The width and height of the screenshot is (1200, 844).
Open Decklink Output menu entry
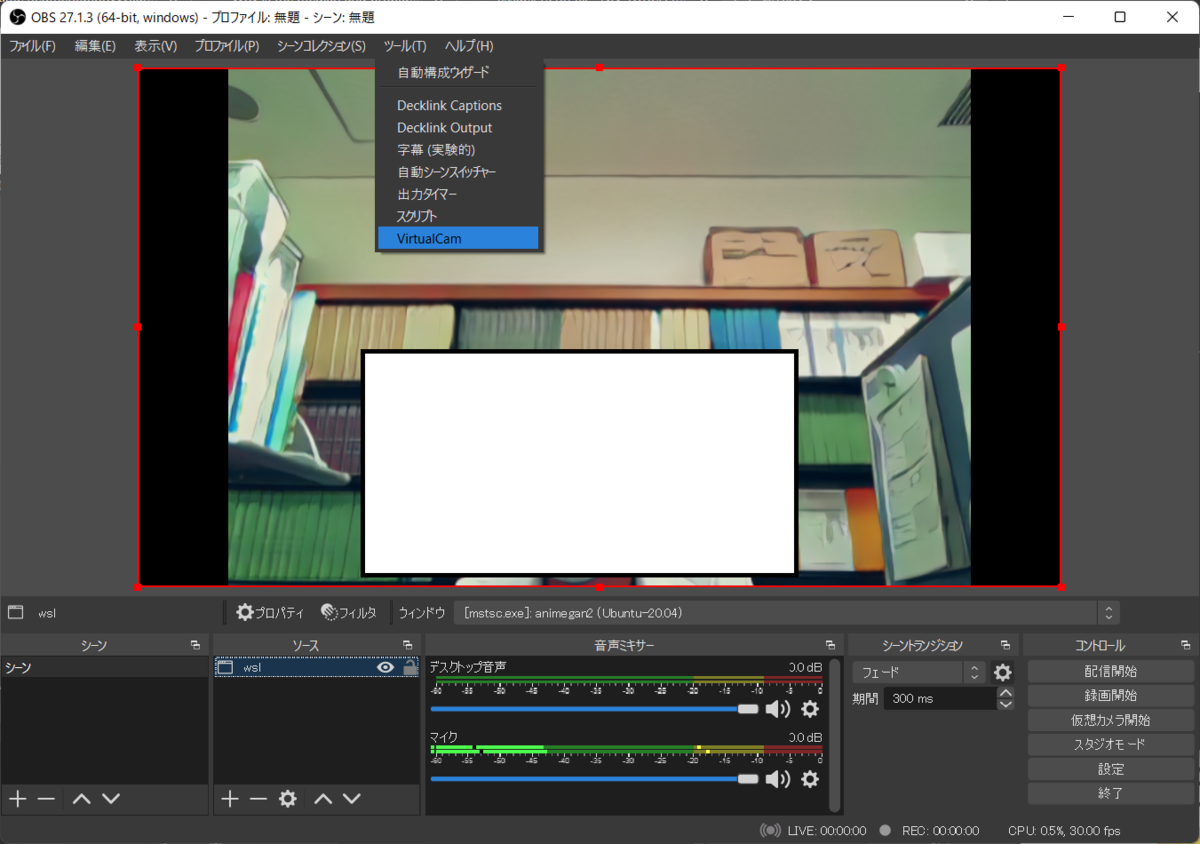point(458,128)
